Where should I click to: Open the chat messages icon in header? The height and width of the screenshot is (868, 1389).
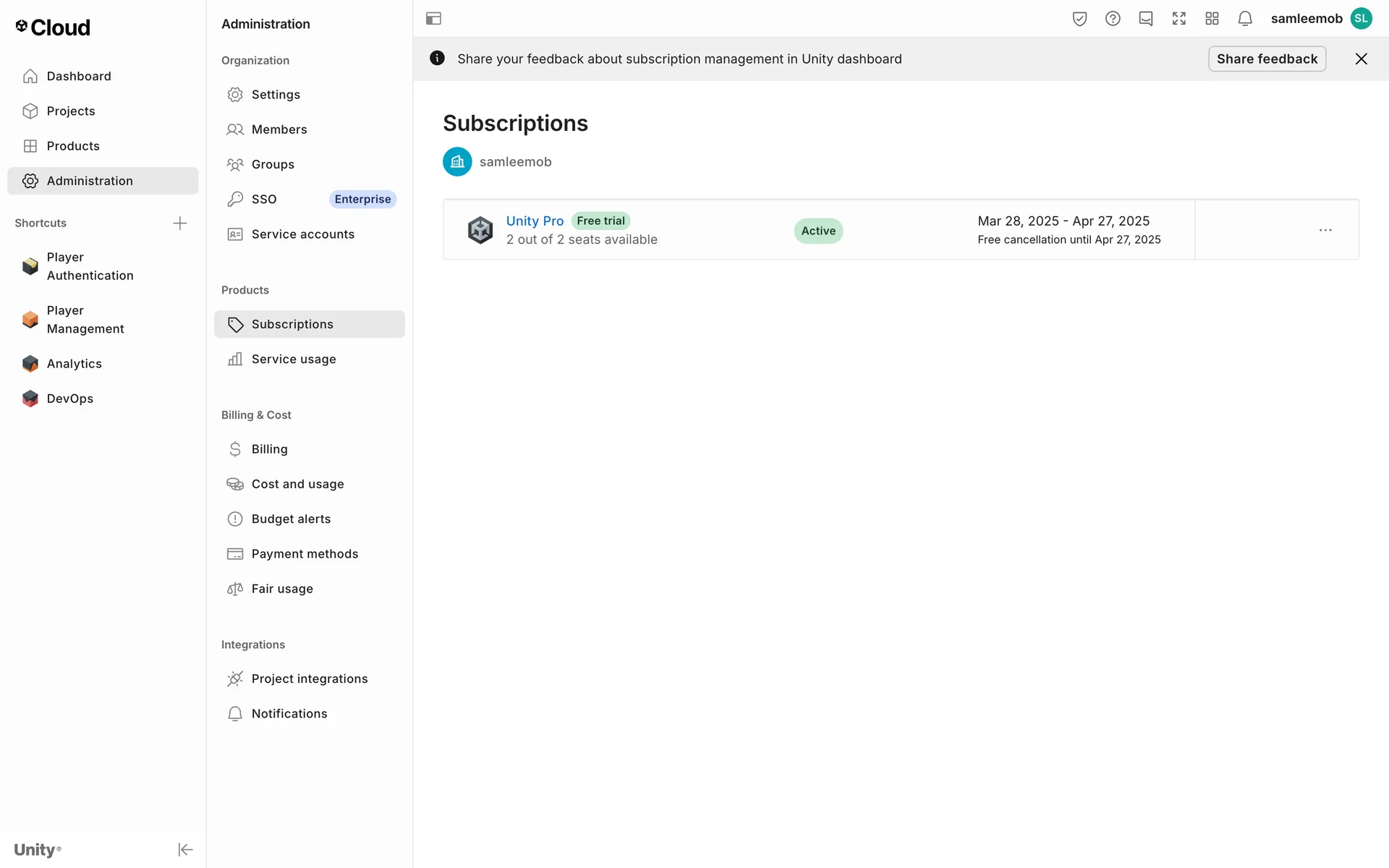1145,19
